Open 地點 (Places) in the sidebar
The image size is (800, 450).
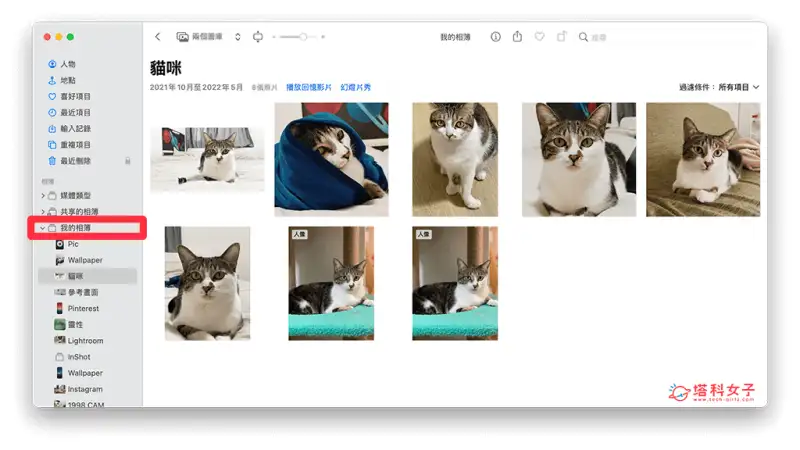tap(67, 80)
